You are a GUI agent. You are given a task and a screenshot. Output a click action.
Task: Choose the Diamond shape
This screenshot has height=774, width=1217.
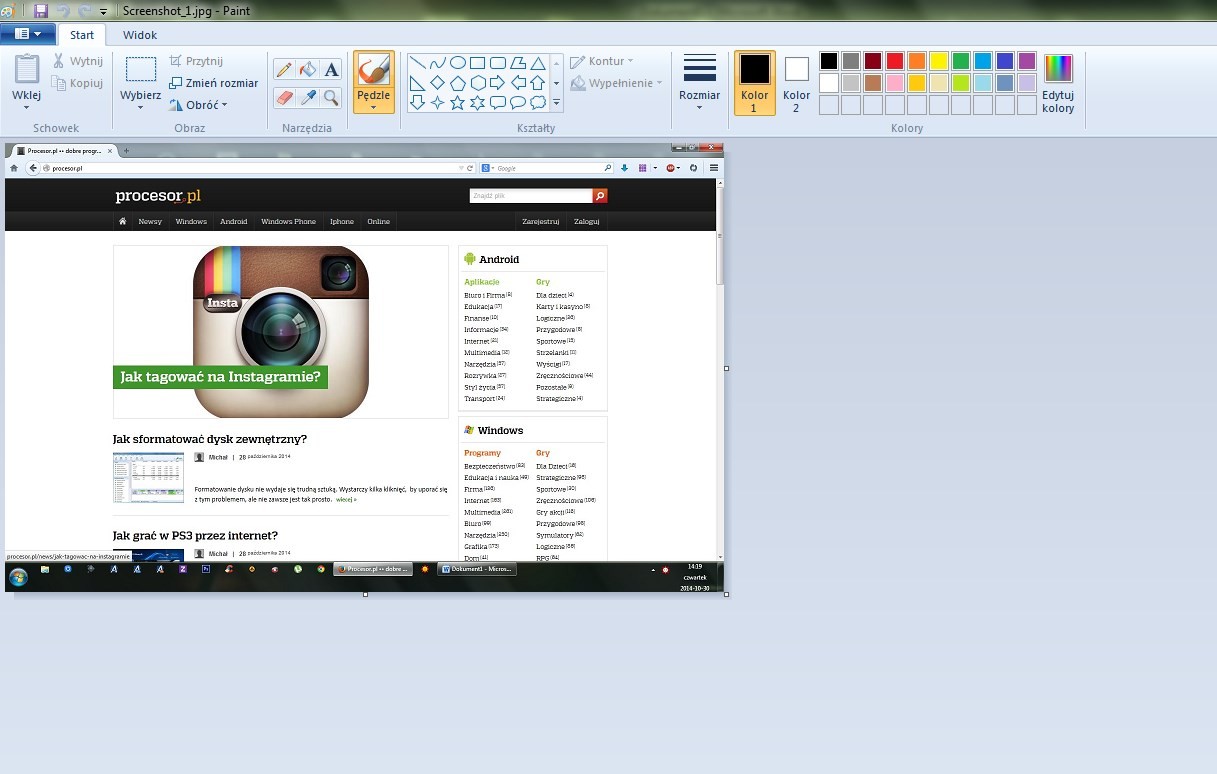[x=438, y=83]
